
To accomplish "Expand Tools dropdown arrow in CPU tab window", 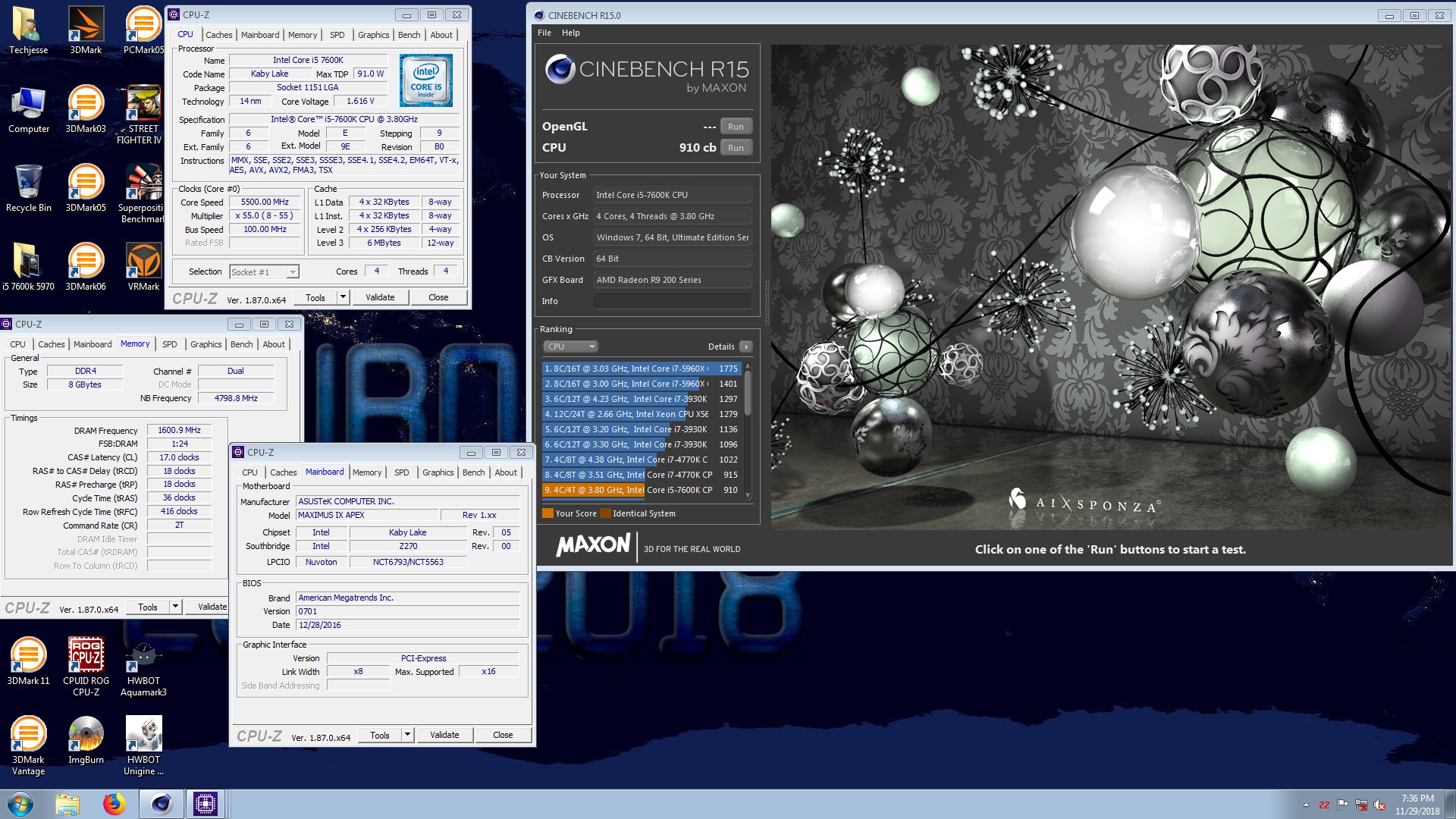I will (x=343, y=297).
